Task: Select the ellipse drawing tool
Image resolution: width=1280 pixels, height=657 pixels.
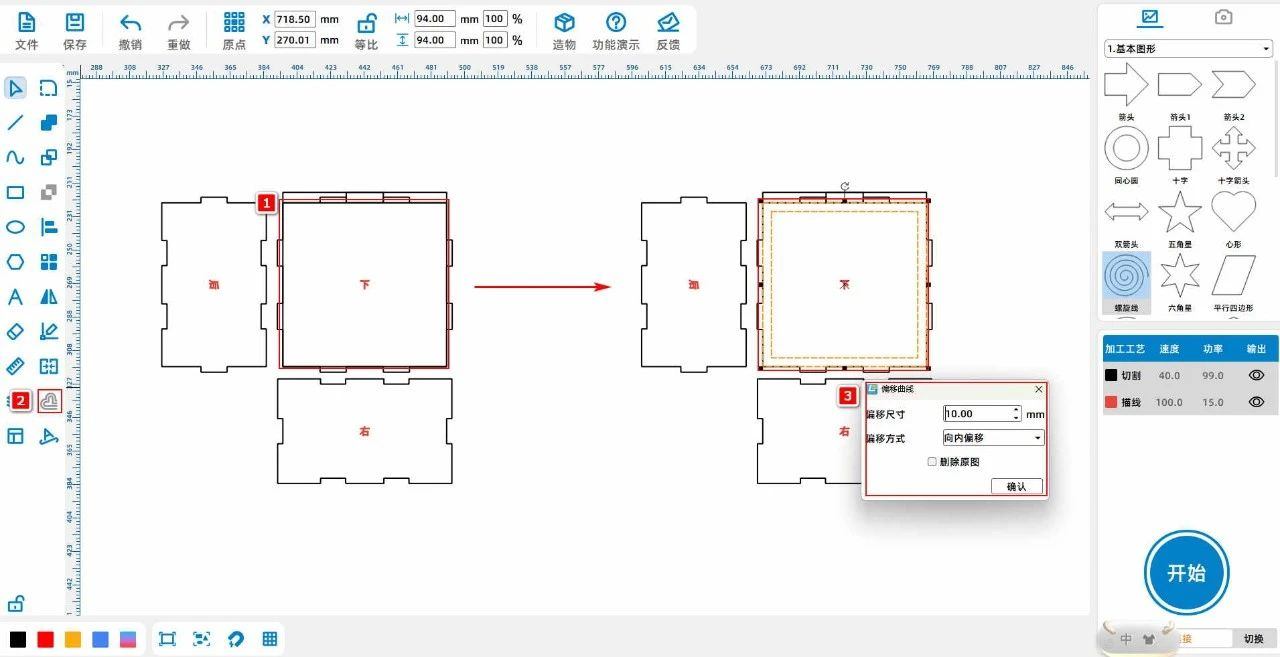Action: [x=15, y=227]
